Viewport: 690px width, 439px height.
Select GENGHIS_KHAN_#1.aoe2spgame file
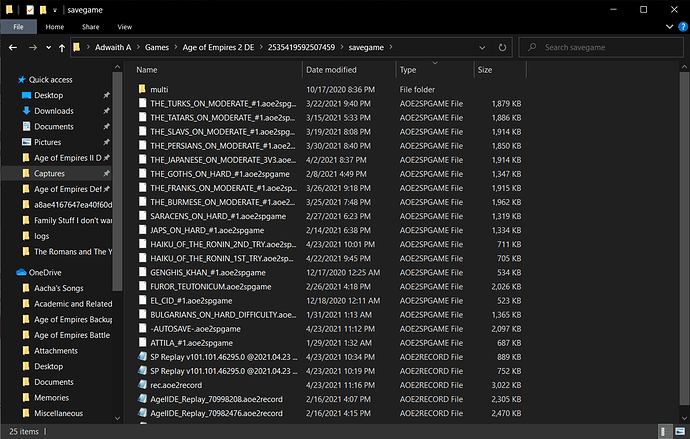pyautogui.click(x=208, y=273)
